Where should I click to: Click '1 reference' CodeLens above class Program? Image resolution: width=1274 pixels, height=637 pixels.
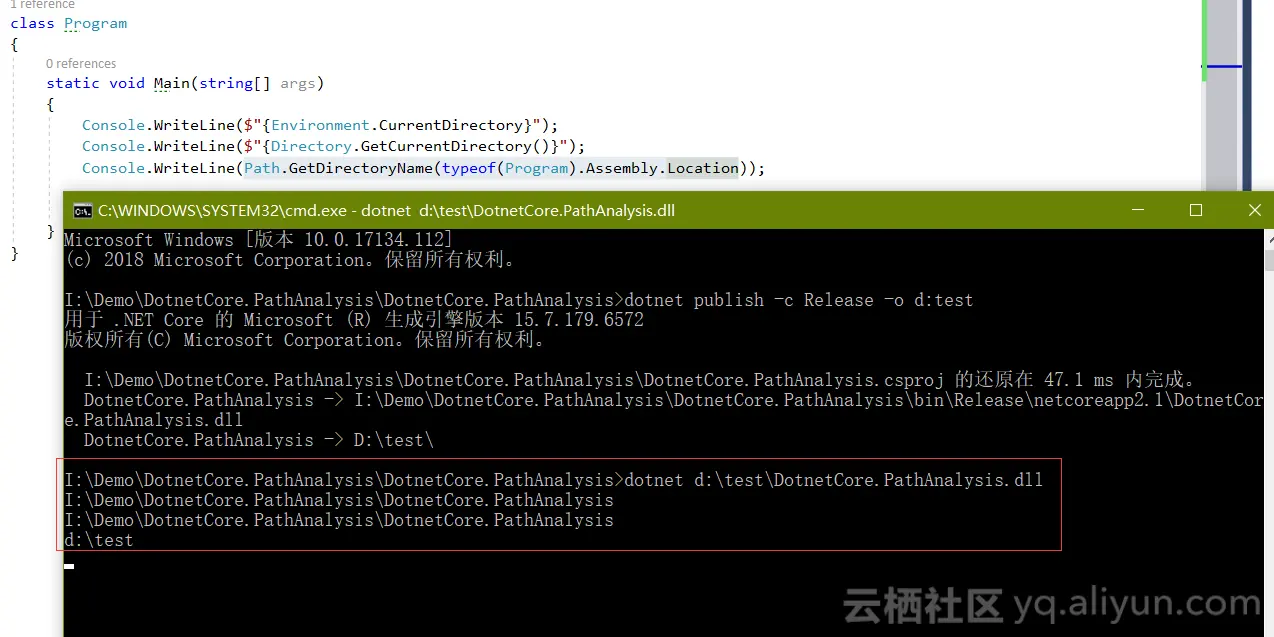(42, 4)
